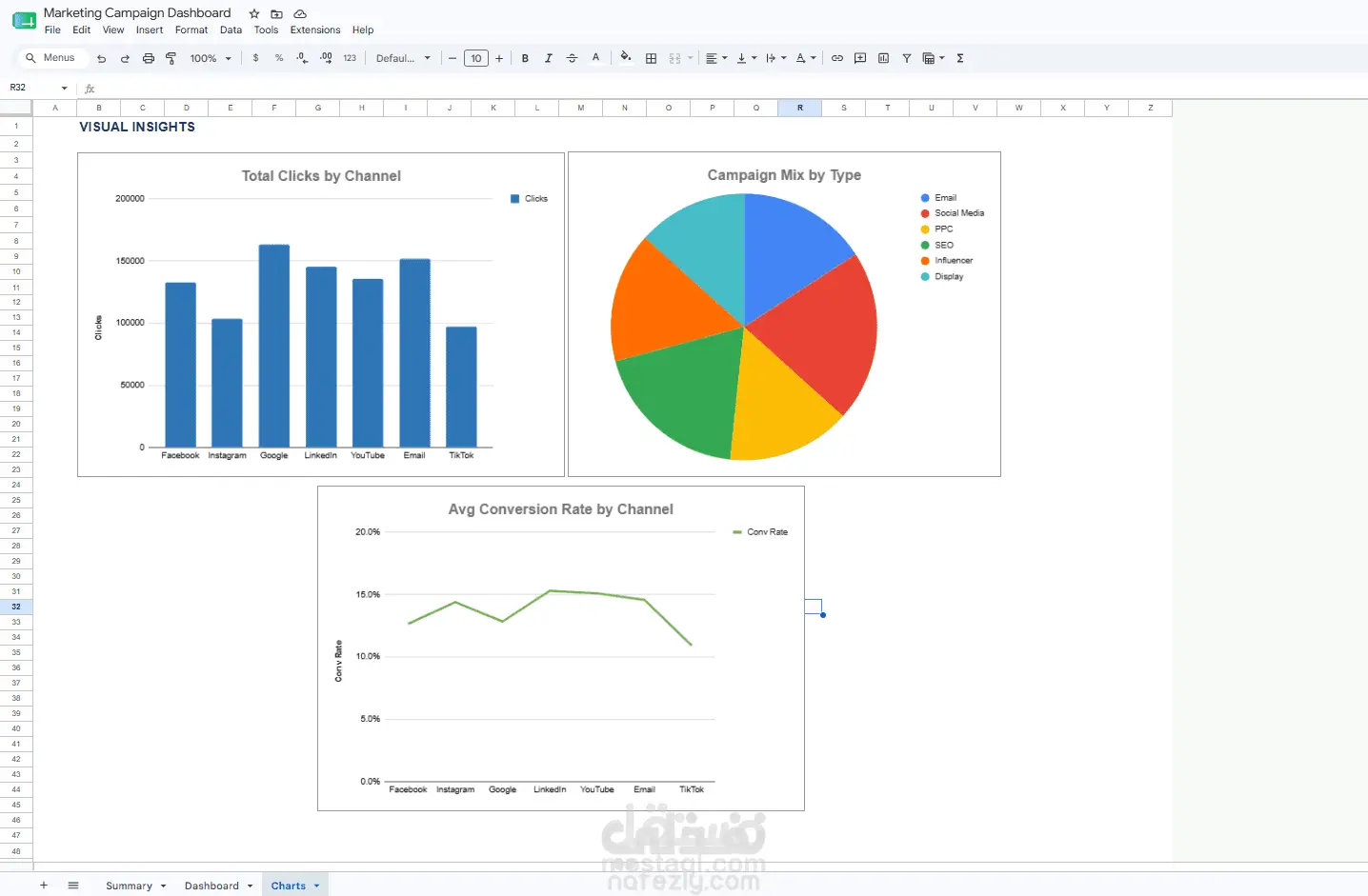Image resolution: width=1368 pixels, height=896 pixels.
Task: Click the move to folder icon
Action: (x=276, y=14)
